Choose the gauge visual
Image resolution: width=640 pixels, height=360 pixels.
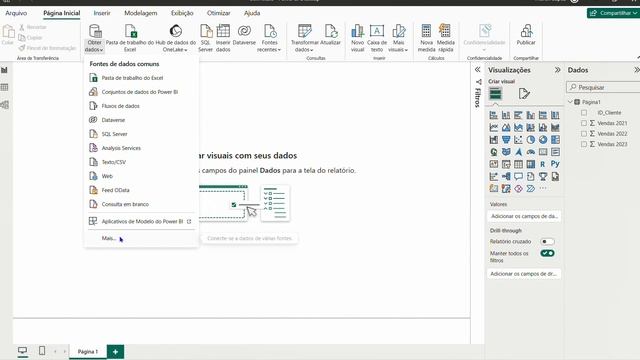(530, 152)
